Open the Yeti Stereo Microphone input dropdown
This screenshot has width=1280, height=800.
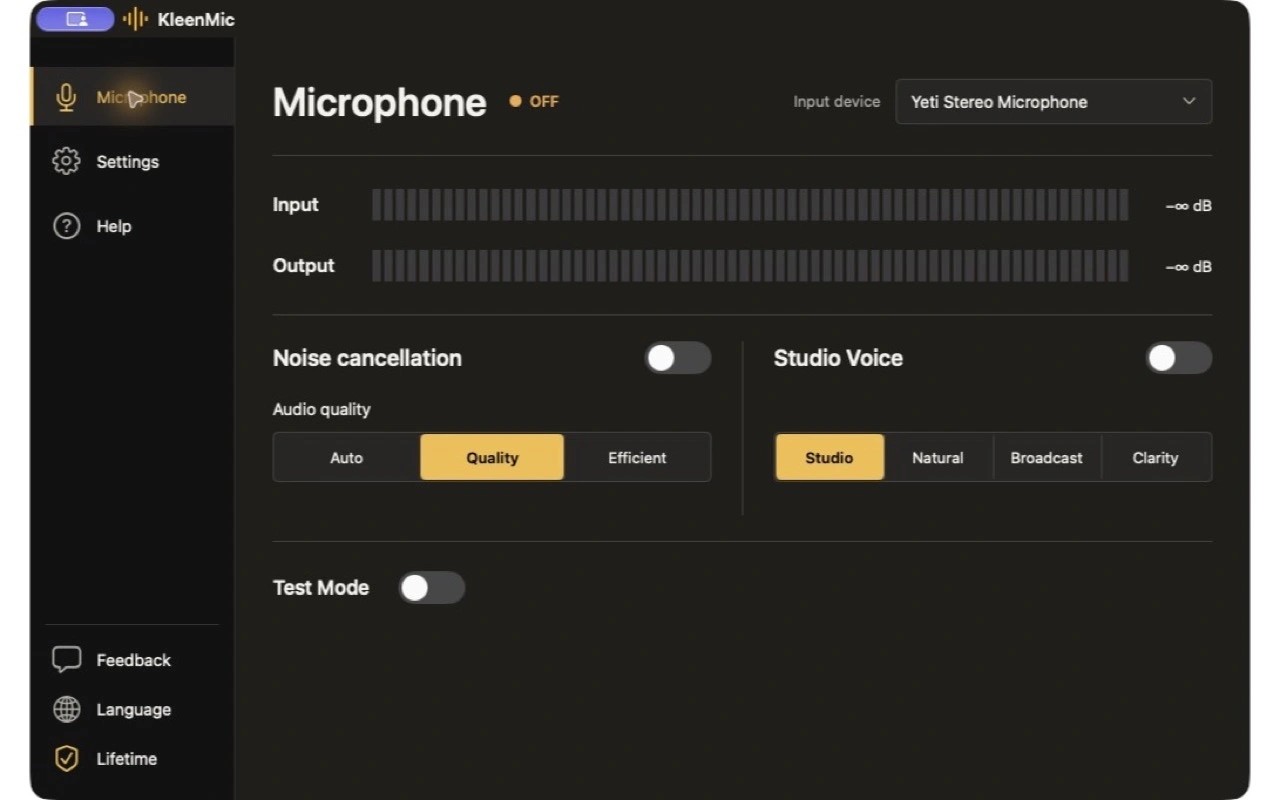point(1054,102)
